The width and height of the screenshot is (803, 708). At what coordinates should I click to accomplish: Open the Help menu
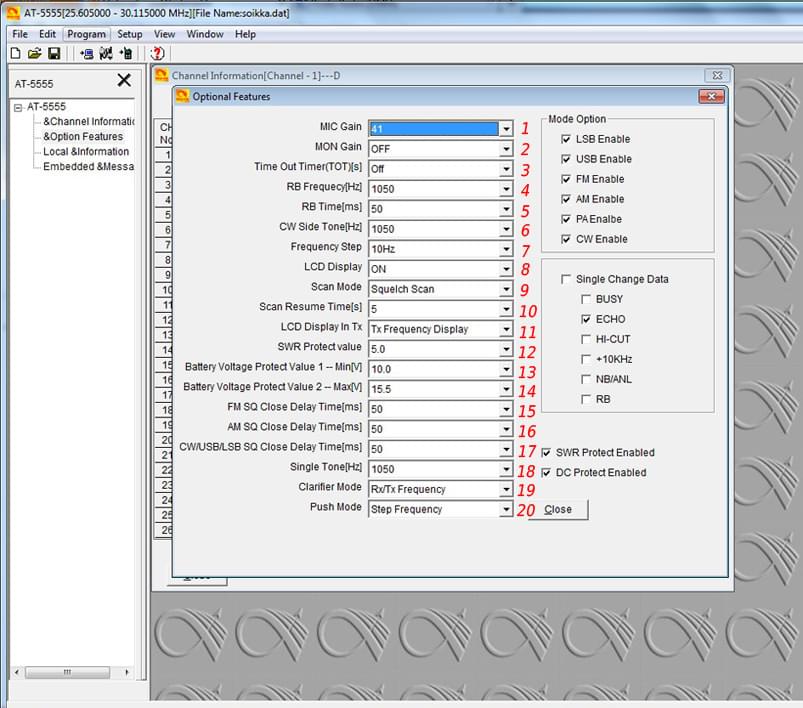[x=245, y=34]
